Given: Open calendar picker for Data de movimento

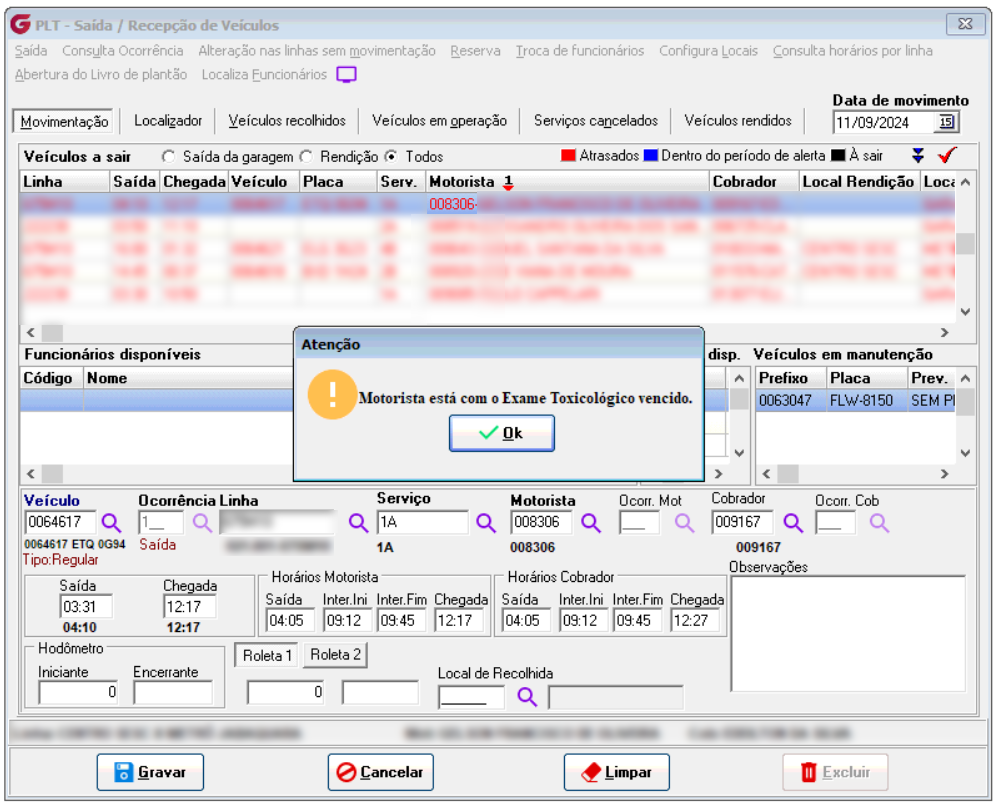Looking at the screenshot, I should pos(946,122).
